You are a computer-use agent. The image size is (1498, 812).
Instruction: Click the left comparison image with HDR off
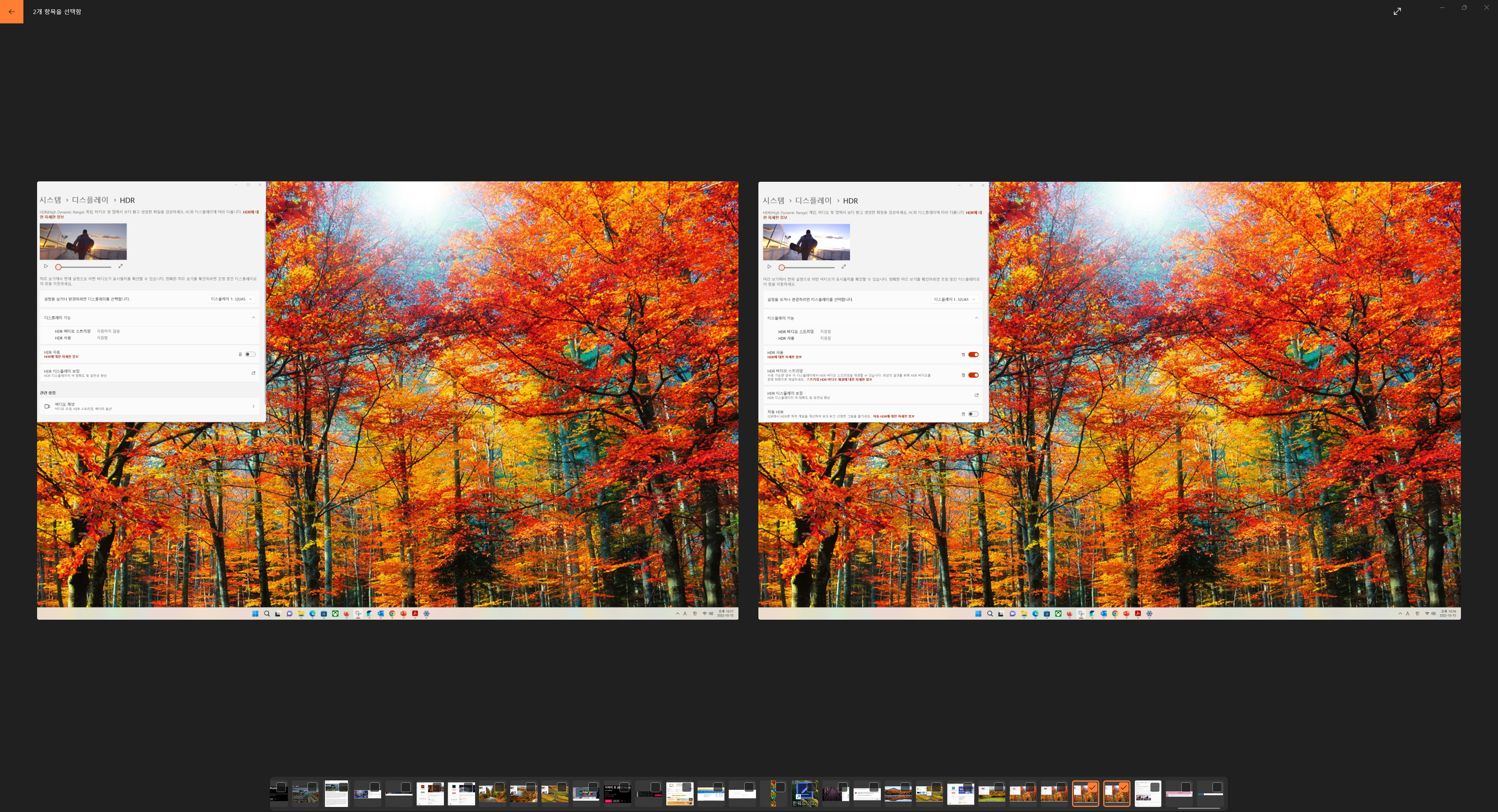click(388, 400)
